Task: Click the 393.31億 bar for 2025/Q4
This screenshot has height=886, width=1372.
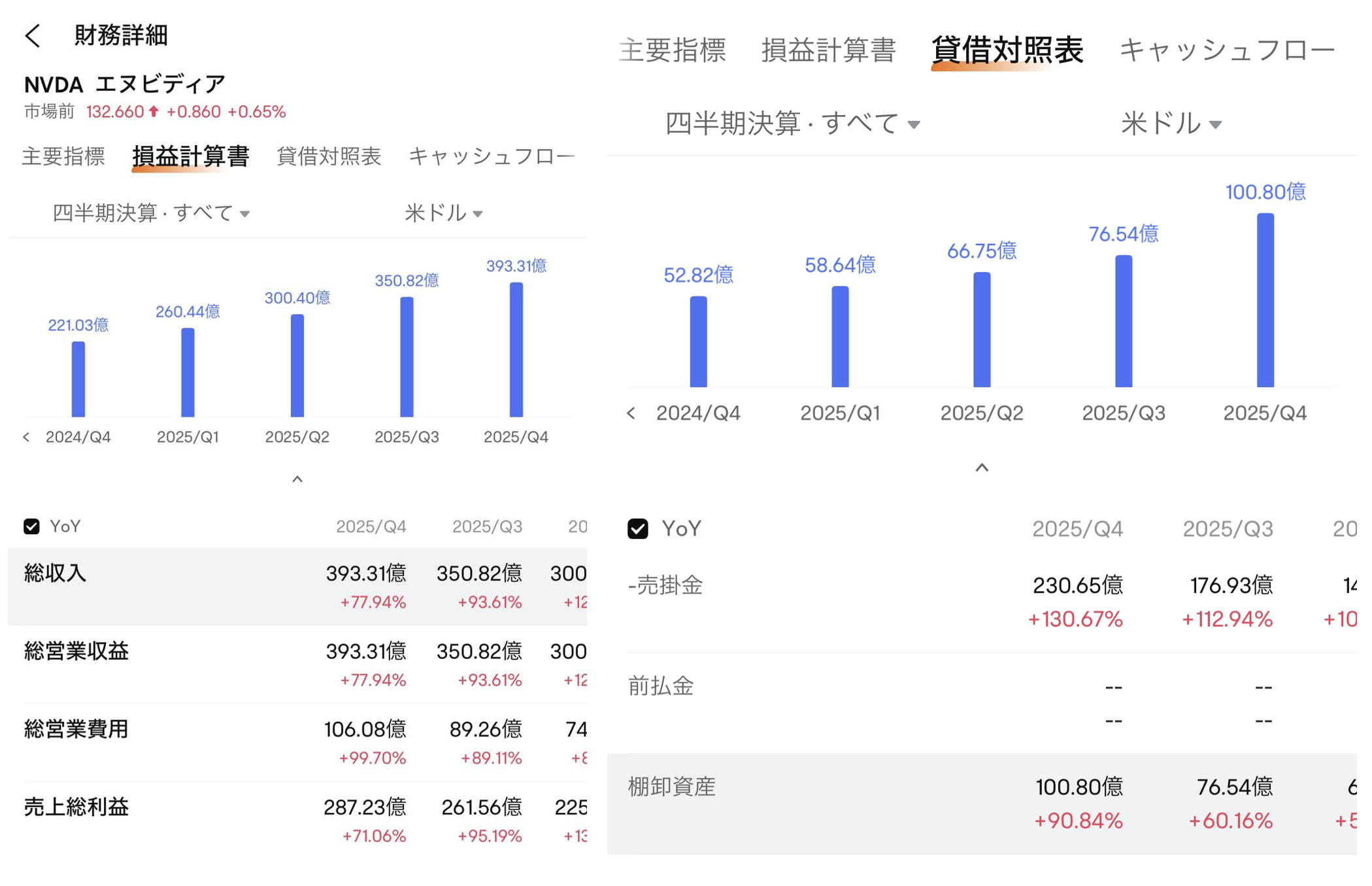Action: 516,349
